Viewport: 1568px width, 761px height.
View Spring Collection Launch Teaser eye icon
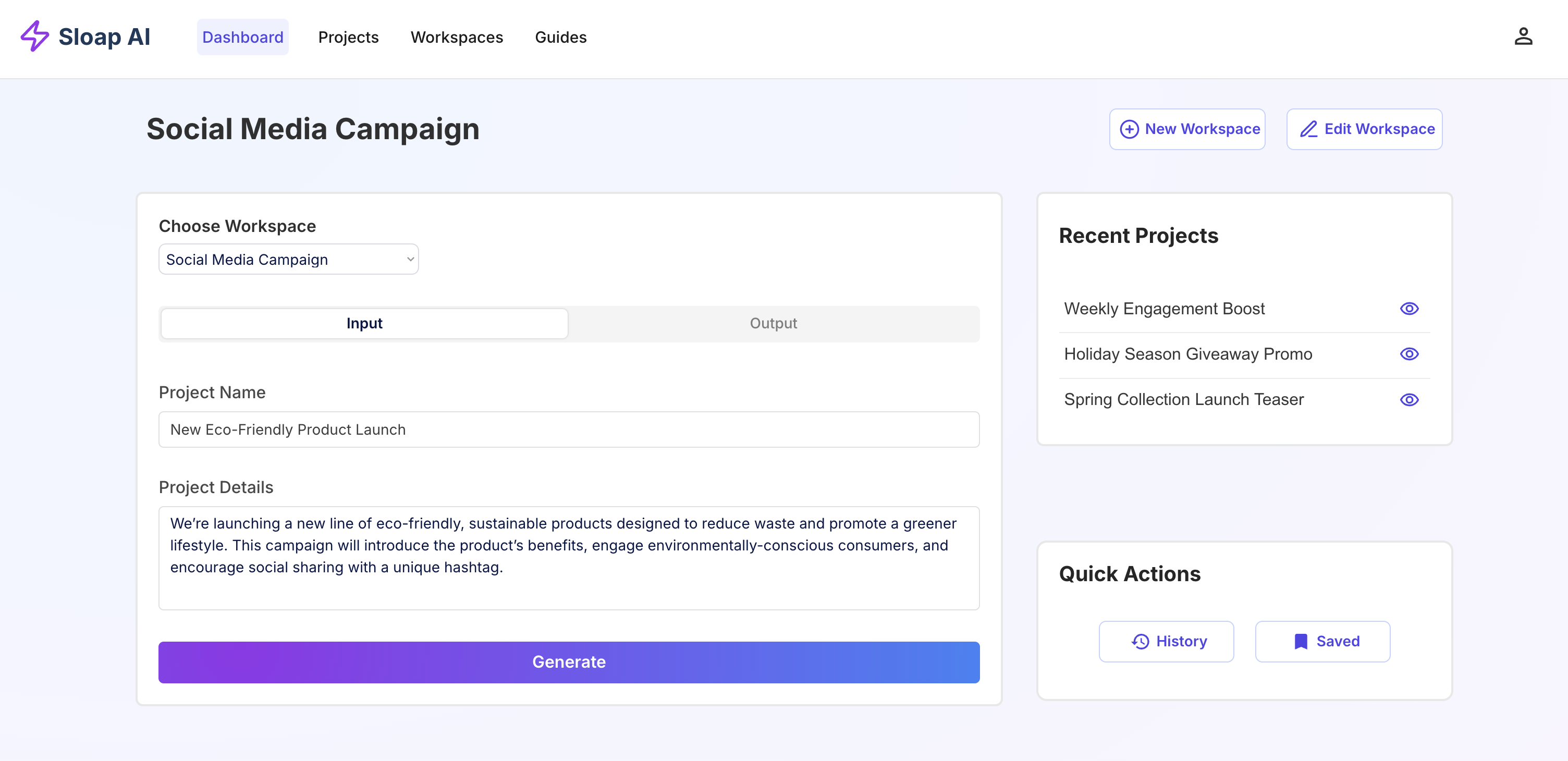point(1409,400)
